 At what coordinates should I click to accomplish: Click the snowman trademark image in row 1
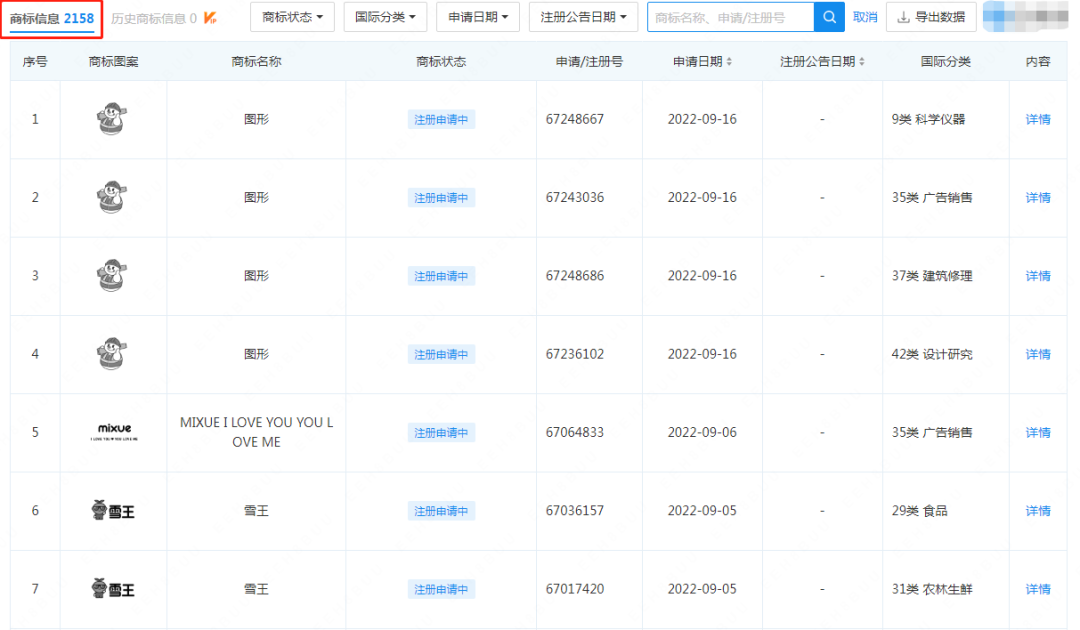[113, 119]
